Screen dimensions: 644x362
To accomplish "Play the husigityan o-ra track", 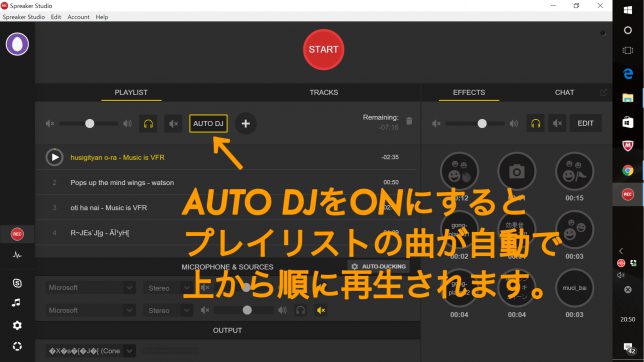I will (55, 157).
